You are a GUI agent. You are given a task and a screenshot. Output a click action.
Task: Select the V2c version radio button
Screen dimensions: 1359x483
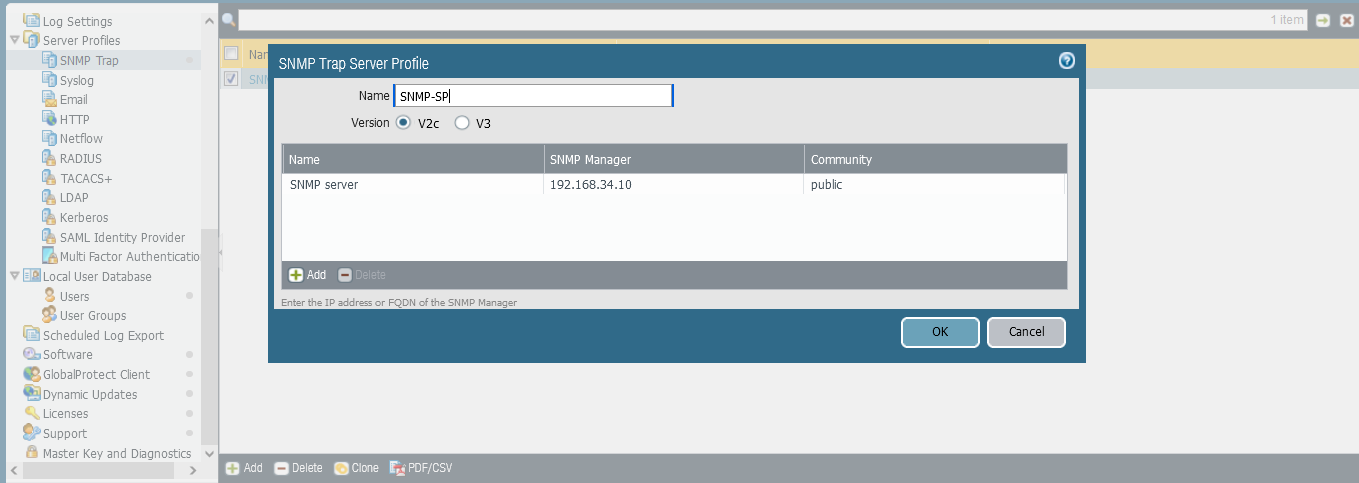(403, 123)
